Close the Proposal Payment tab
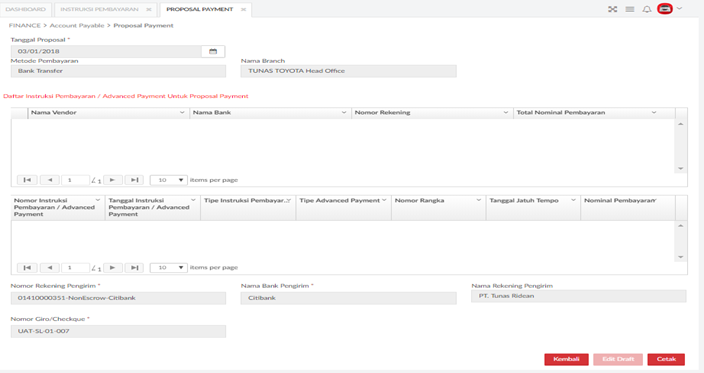This screenshot has height=373, width=704. pos(243,9)
